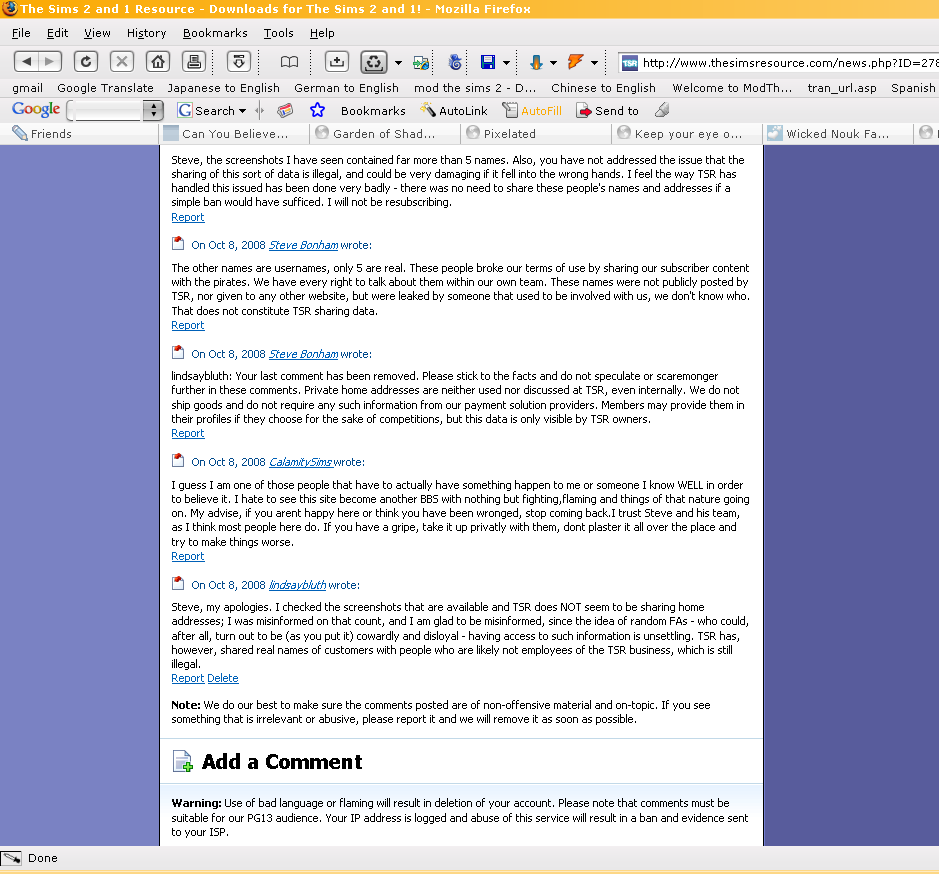Click the Google toolbar highlighter pen icon
Viewport: 939px width, 874px height.
[662, 110]
